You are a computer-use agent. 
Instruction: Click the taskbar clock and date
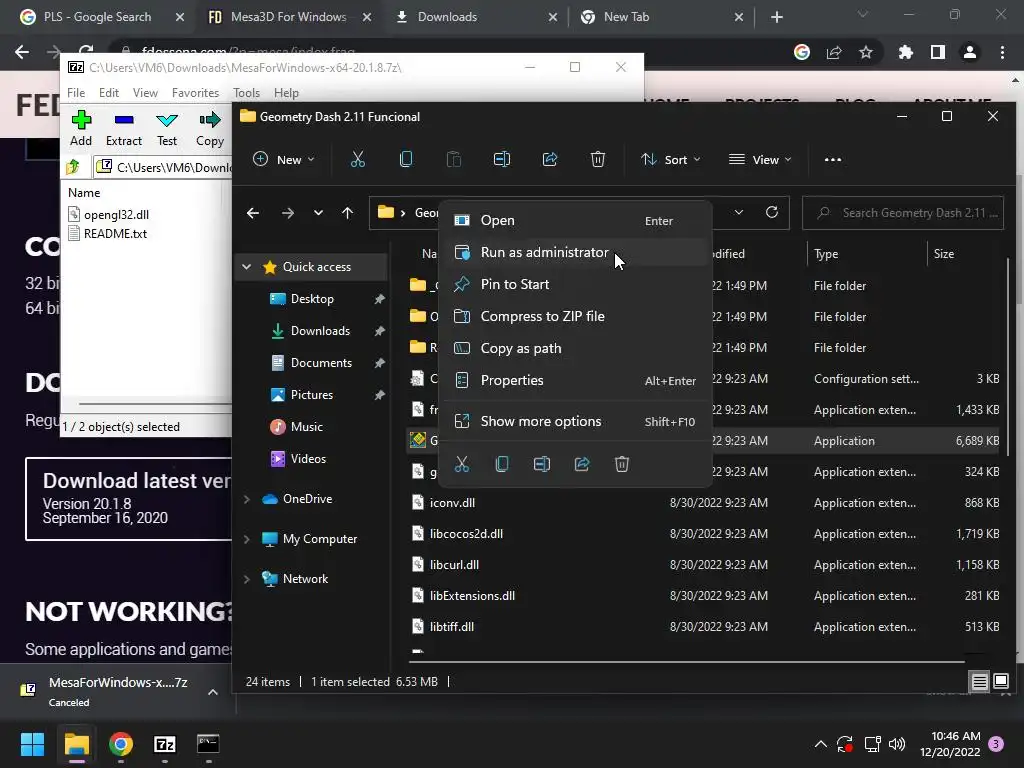click(x=950, y=744)
